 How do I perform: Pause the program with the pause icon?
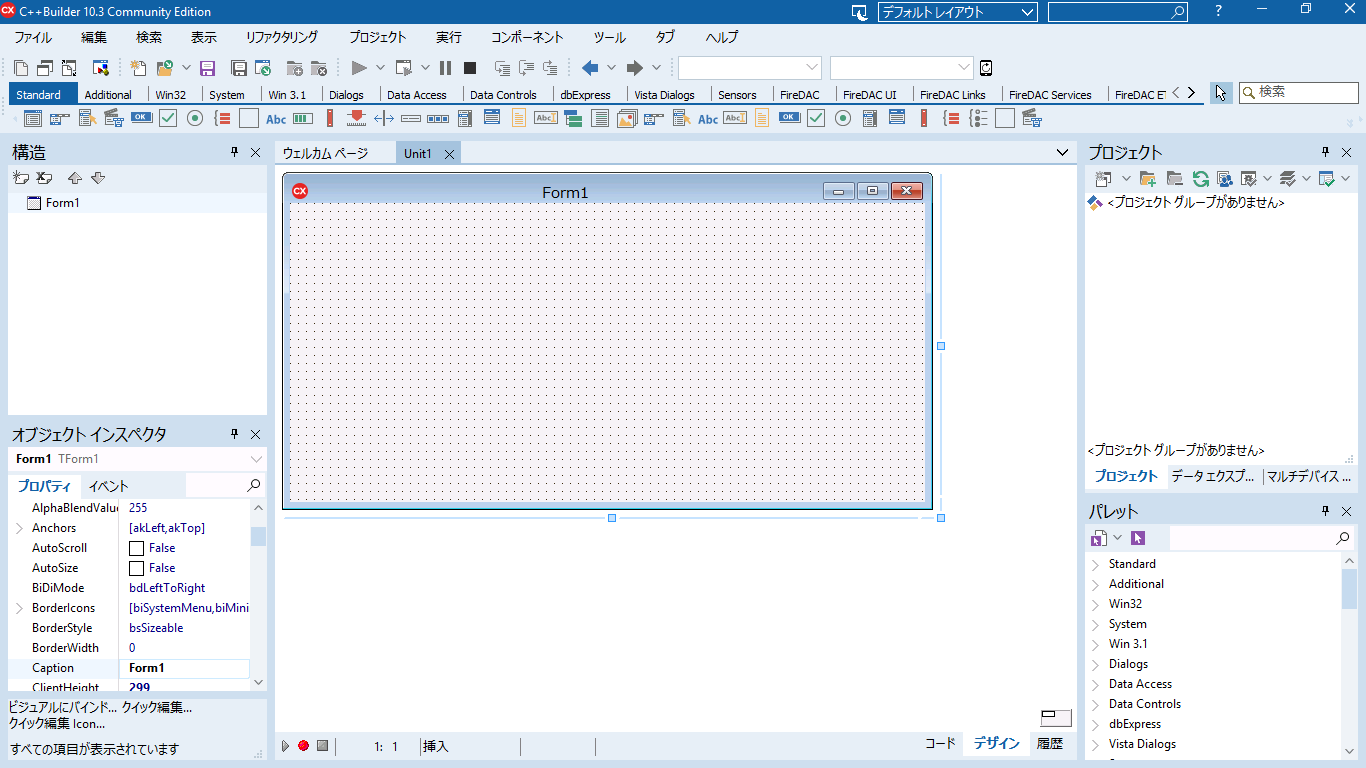445,68
